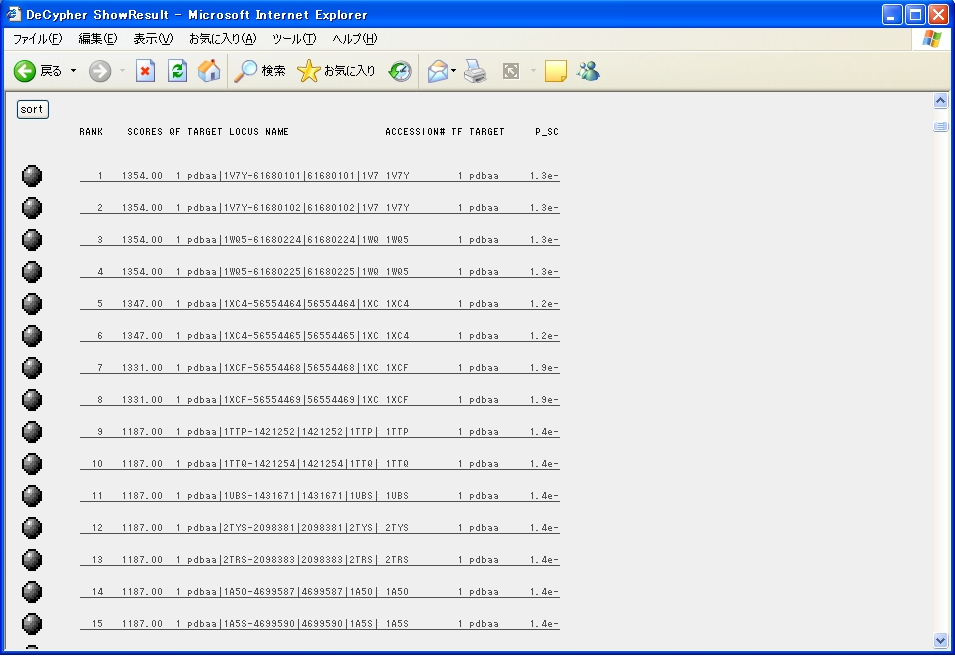This screenshot has height=657, width=955.
Task: Open Favorites (お気に入り) star button
Action: tap(336, 71)
